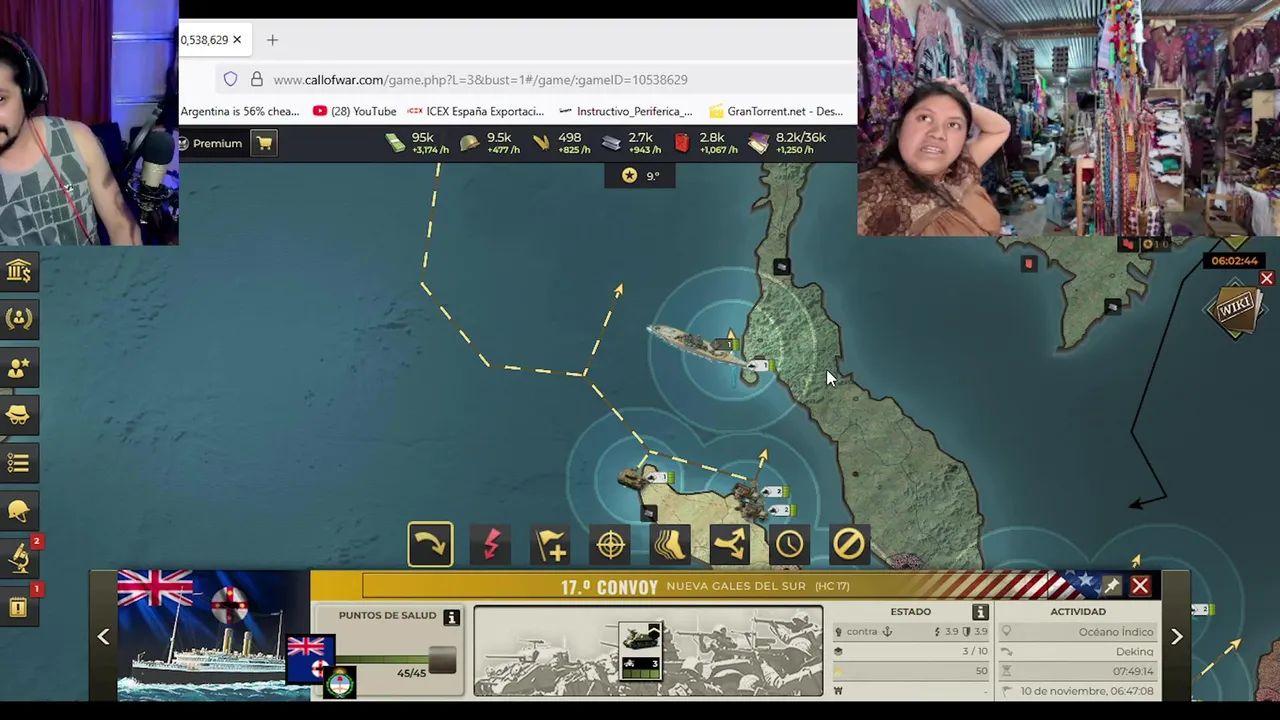Open info icon next to Puntos de Salud
The image size is (1280, 720).
click(x=451, y=617)
